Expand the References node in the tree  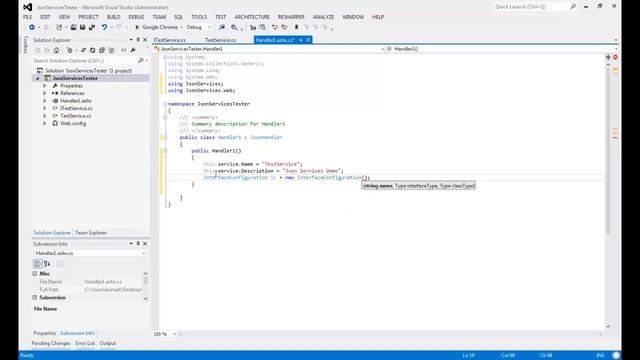tap(45, 93)
